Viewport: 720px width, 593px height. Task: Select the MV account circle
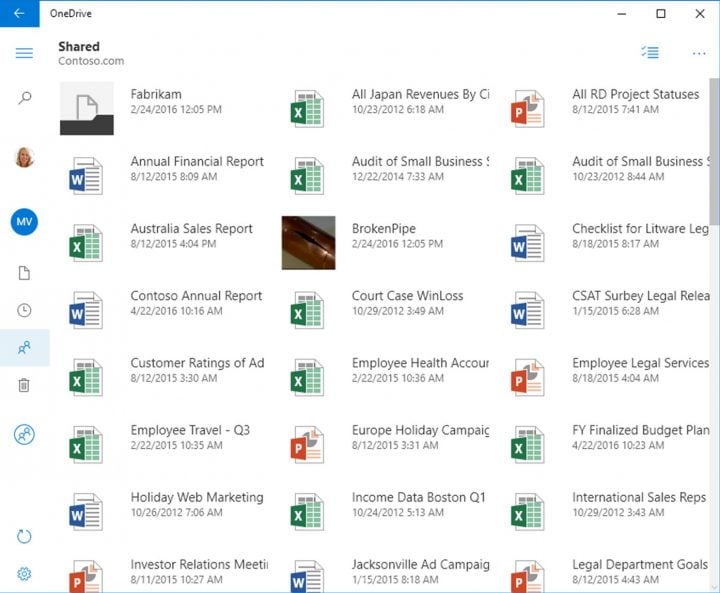(x=24, y=222)
